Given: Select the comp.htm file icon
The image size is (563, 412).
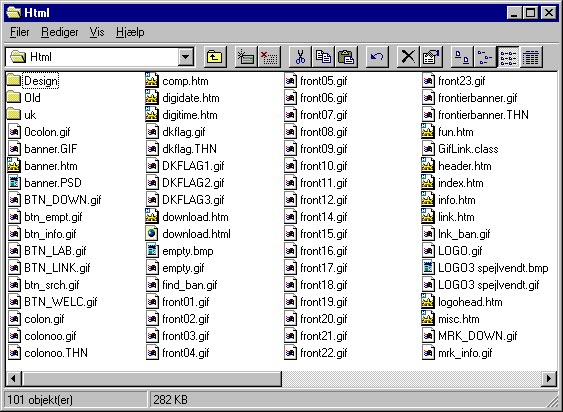Looking at the screenshot, I should click(152, 81).
